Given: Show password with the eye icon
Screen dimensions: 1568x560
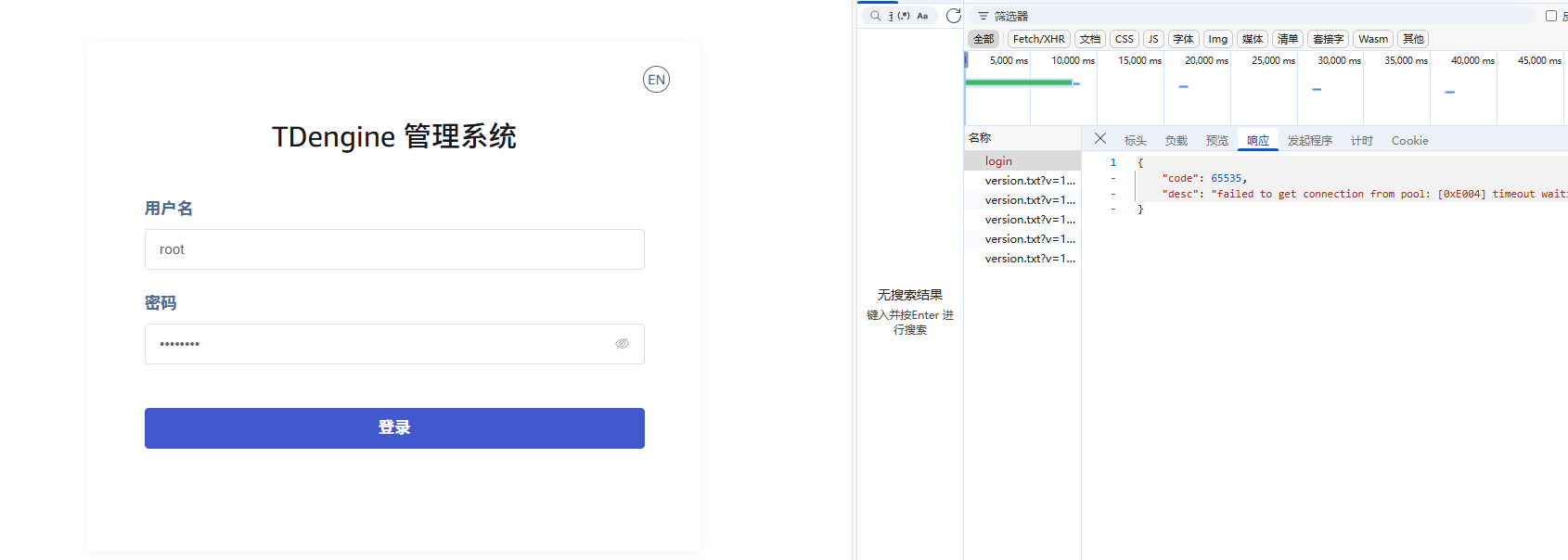Looking at the screenshot, I should coord(622,344).
